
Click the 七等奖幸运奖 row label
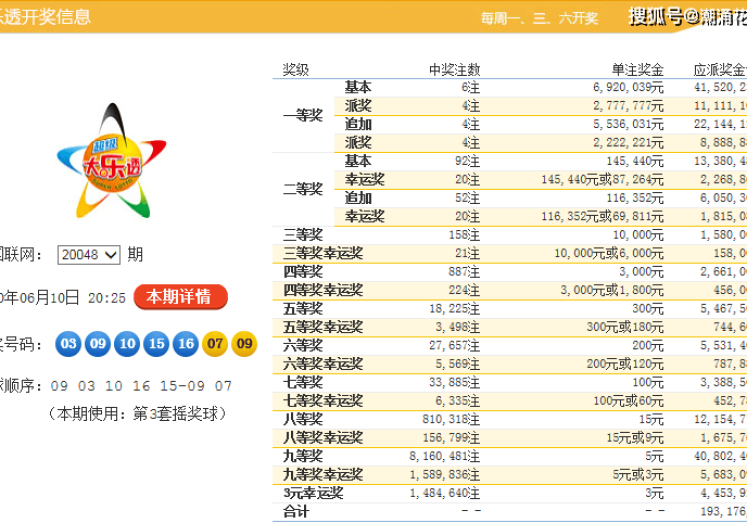pyautogui.click(x=323, y=401)
